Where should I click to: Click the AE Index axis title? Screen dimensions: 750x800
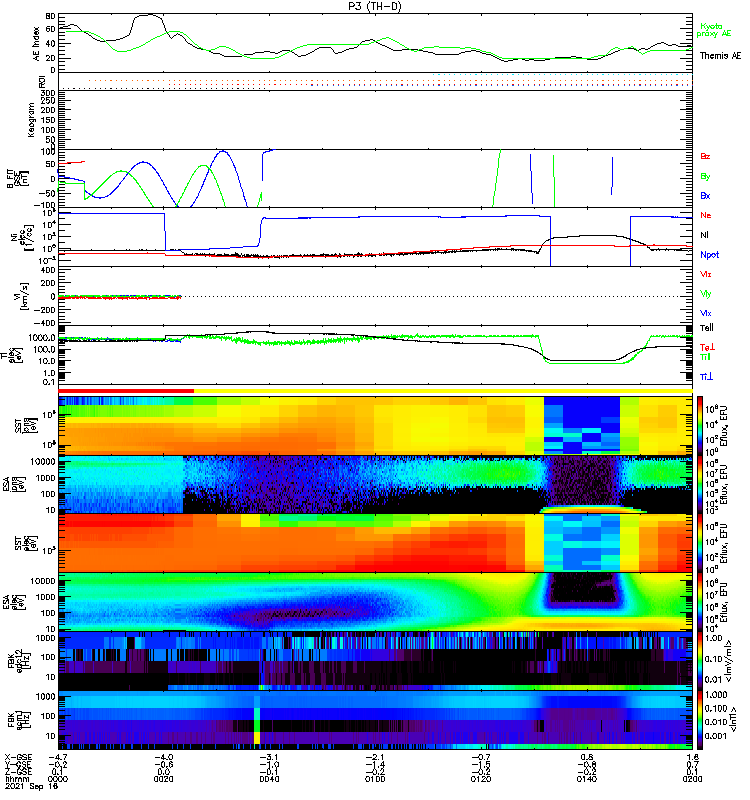point(37,44)
